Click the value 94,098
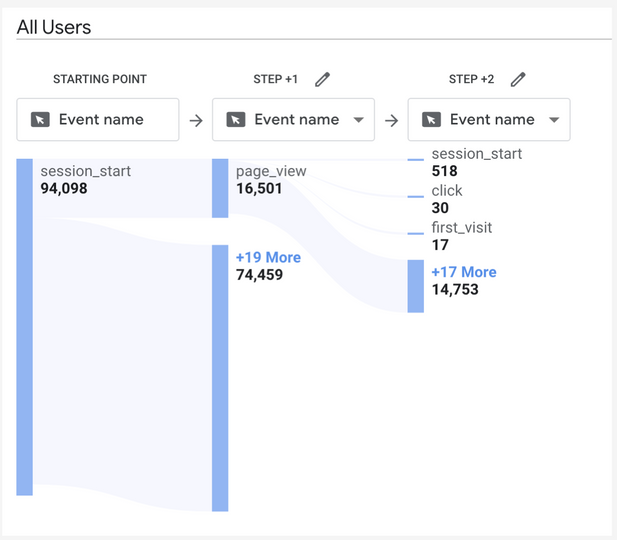617x540 pixels. pos(64,189)
